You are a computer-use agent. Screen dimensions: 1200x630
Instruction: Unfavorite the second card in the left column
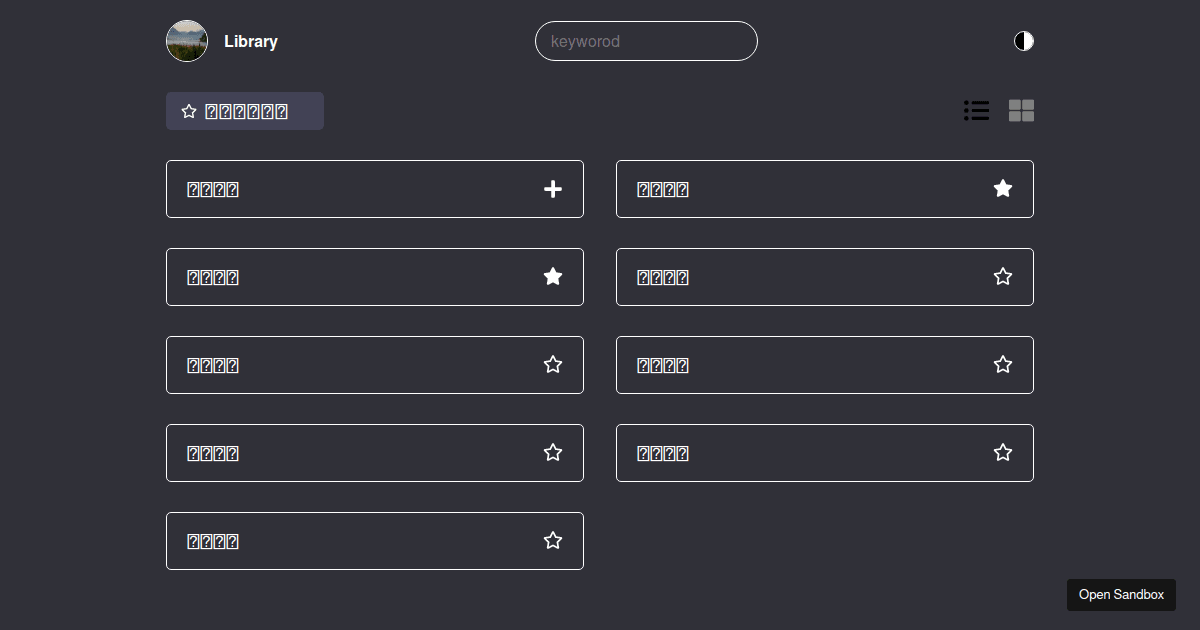point(553,276)
